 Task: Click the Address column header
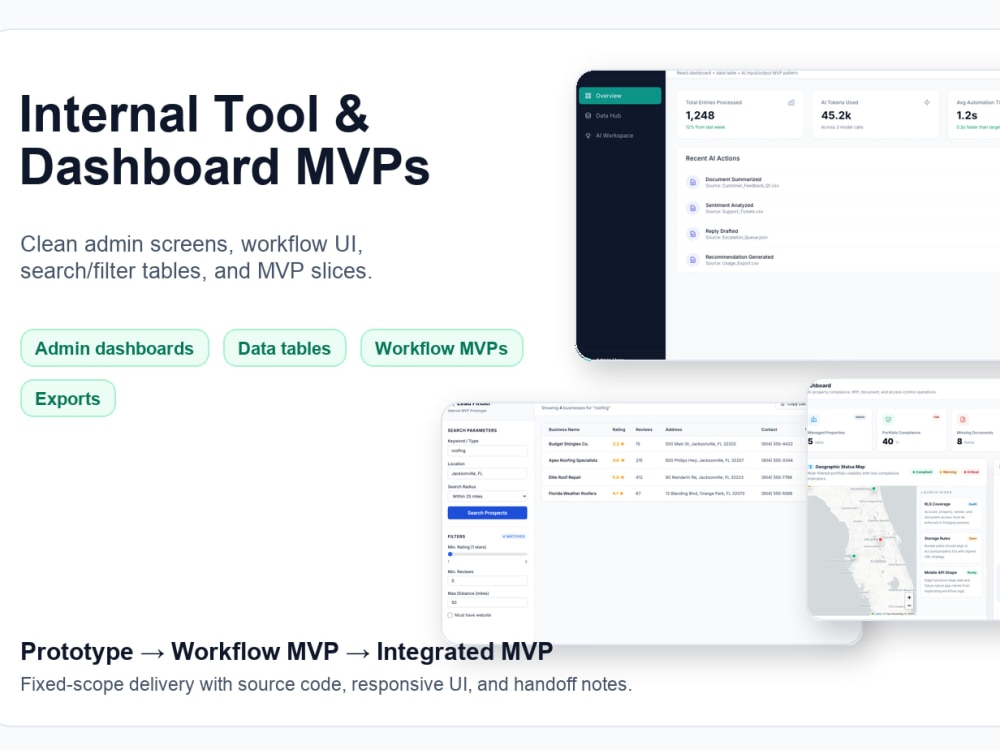(673, 430)
